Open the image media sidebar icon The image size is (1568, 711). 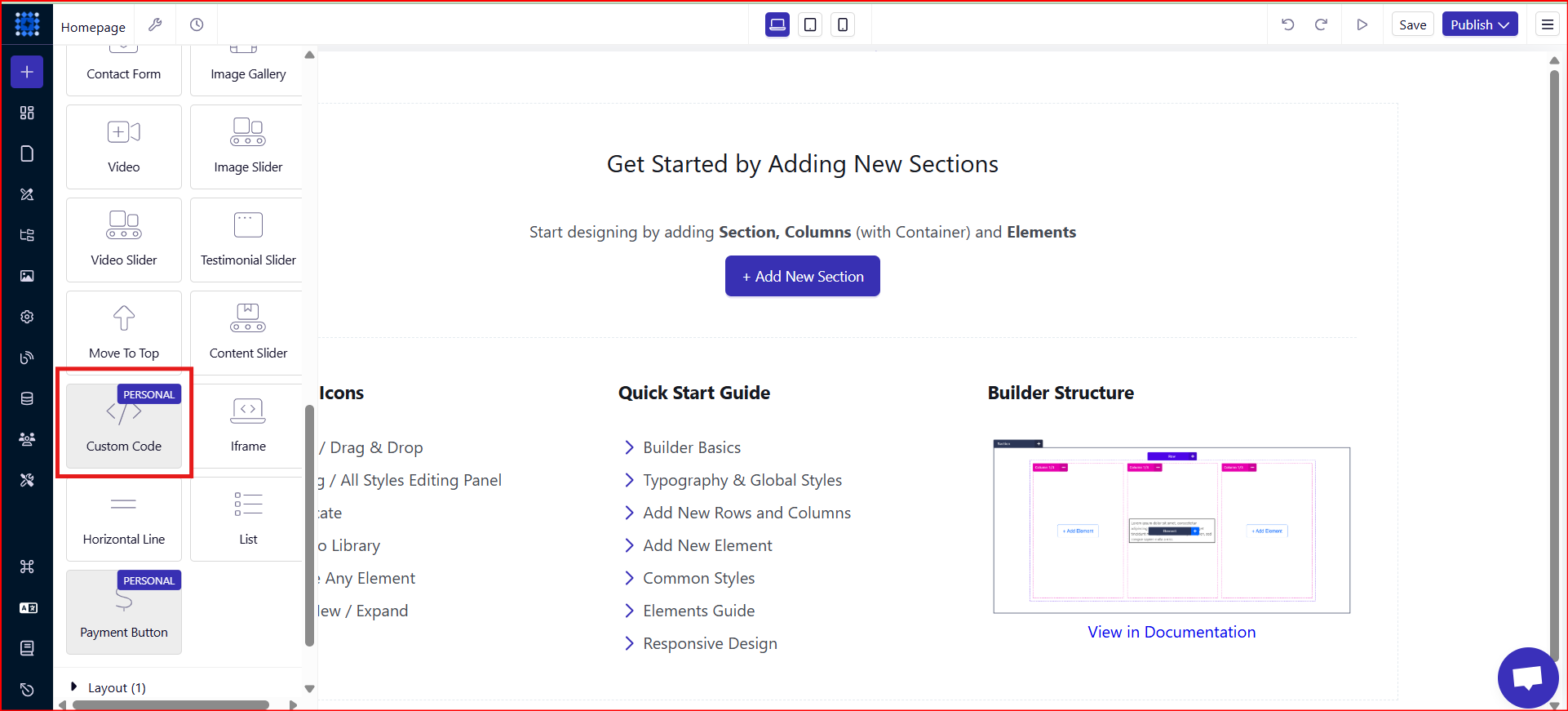pos(27,276)
